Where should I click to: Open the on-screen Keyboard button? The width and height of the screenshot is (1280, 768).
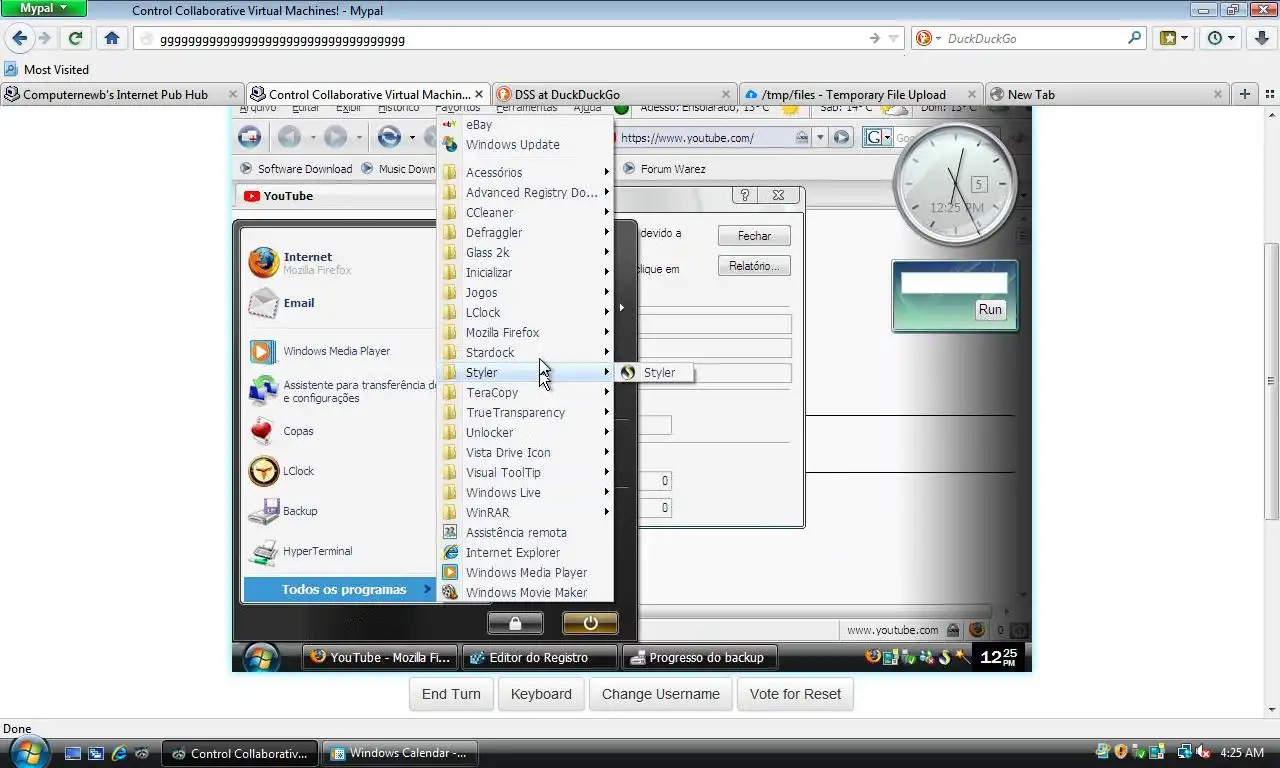tap(541, 694)
